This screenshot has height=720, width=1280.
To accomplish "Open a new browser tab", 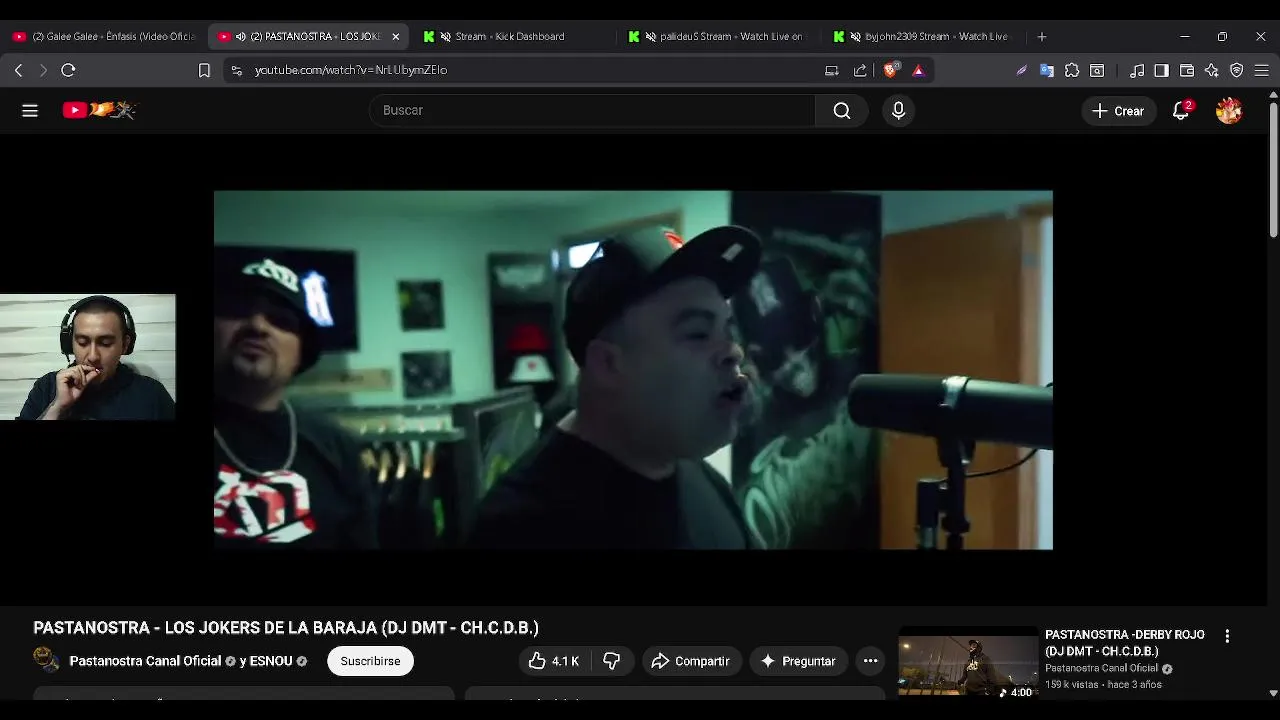I will click(x=1042, y=36).
